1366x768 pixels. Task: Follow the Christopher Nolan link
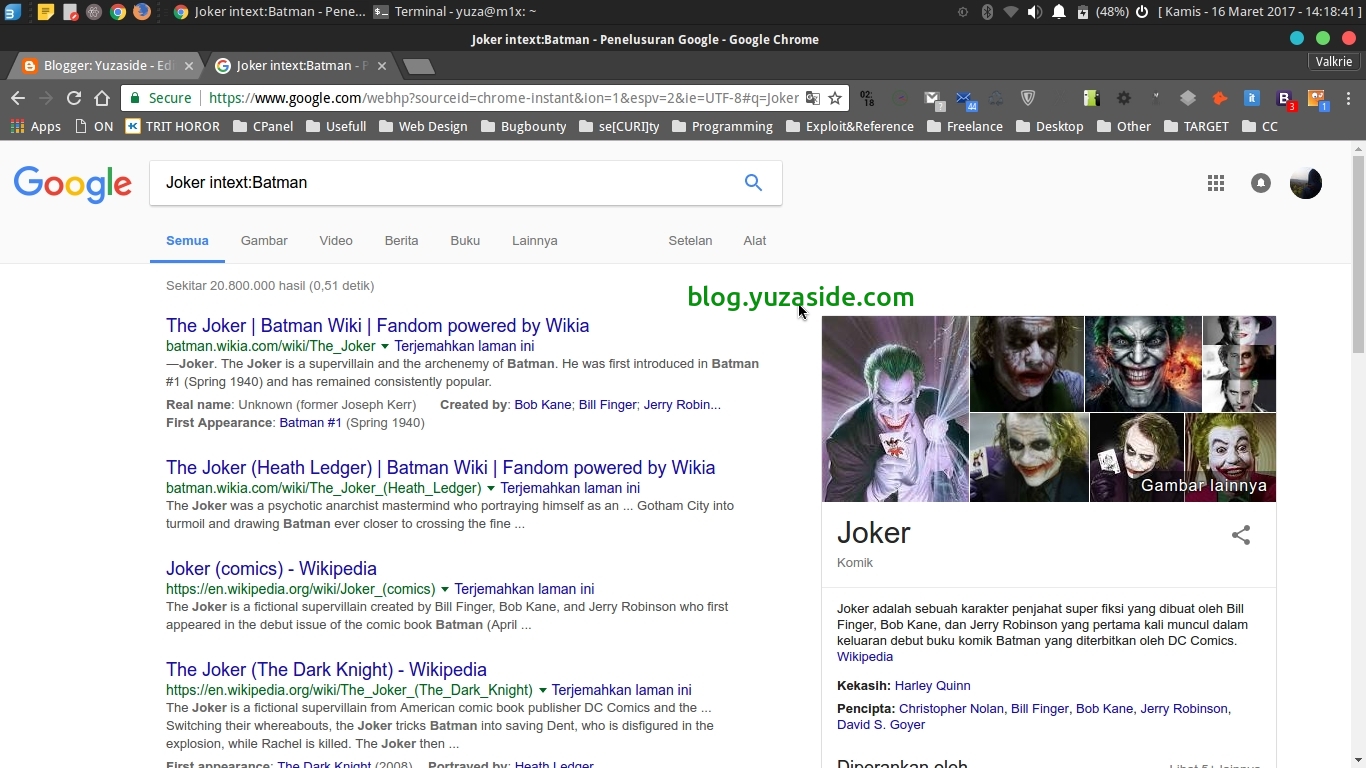point(951,709)
